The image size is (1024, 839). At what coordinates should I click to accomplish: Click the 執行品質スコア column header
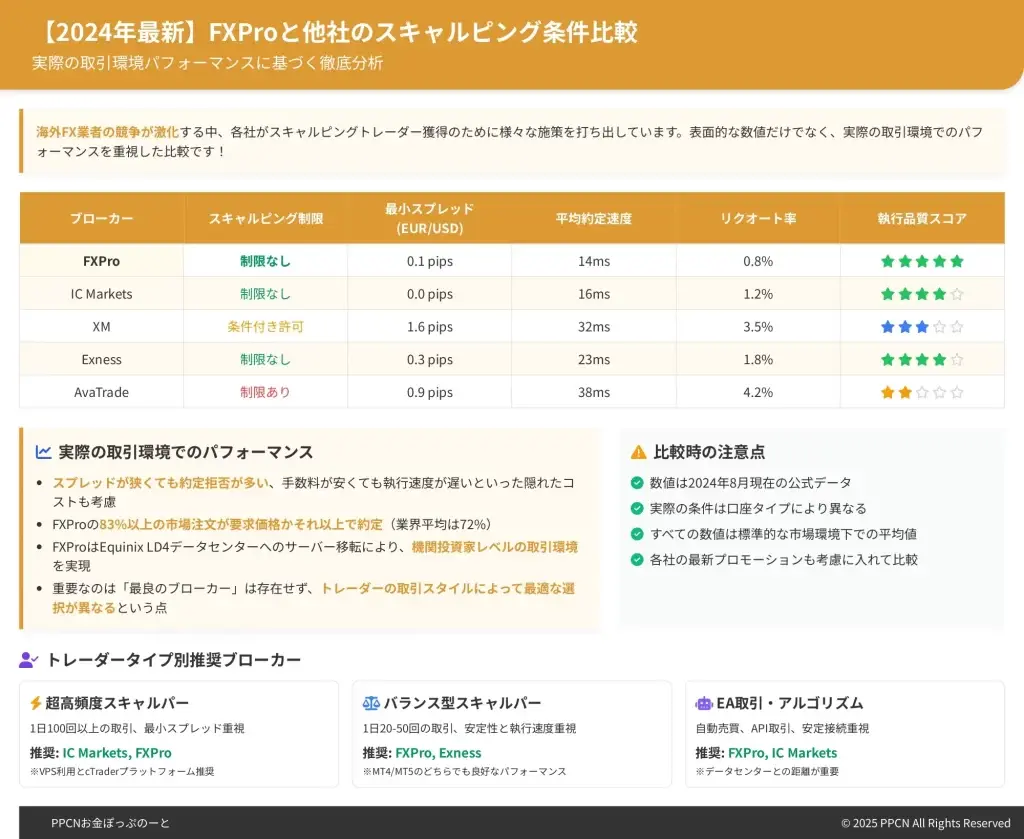[922, 218]
